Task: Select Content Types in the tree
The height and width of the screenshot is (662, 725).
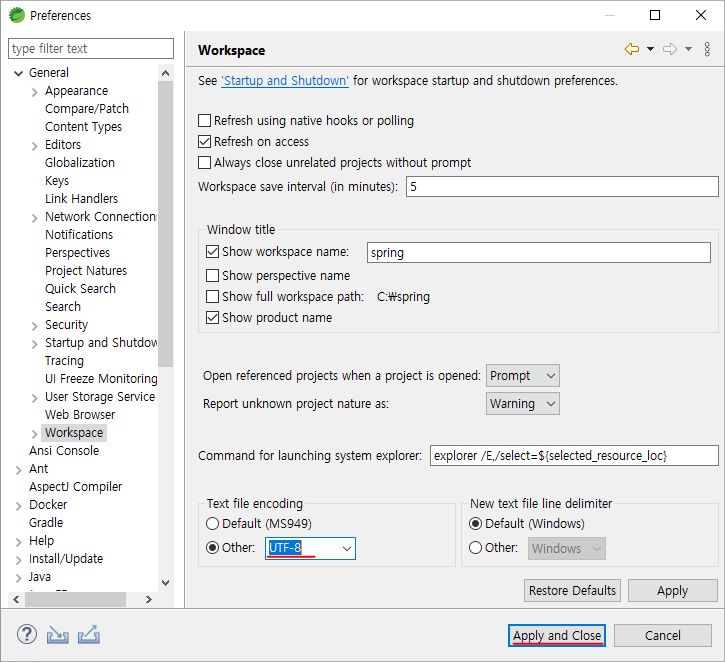Action: click(83, 127)
